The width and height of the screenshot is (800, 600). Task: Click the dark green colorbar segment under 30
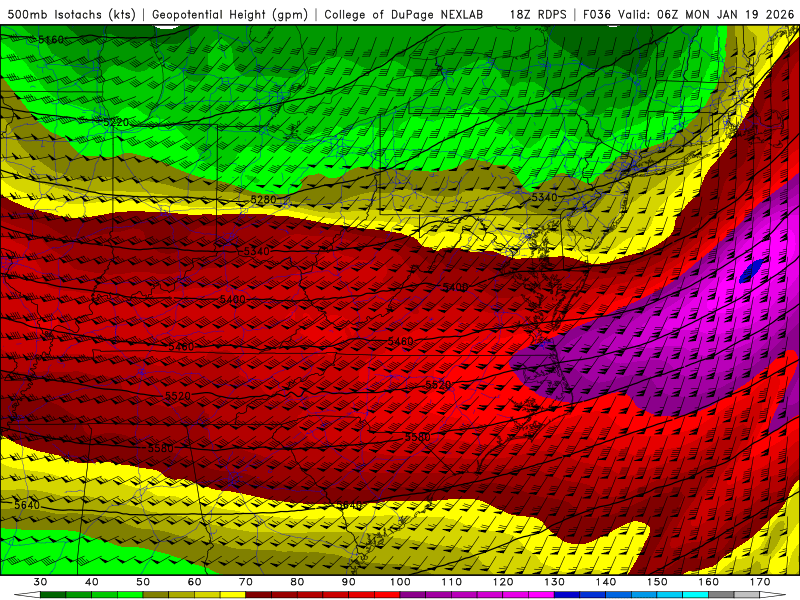(x=53, y=595)
